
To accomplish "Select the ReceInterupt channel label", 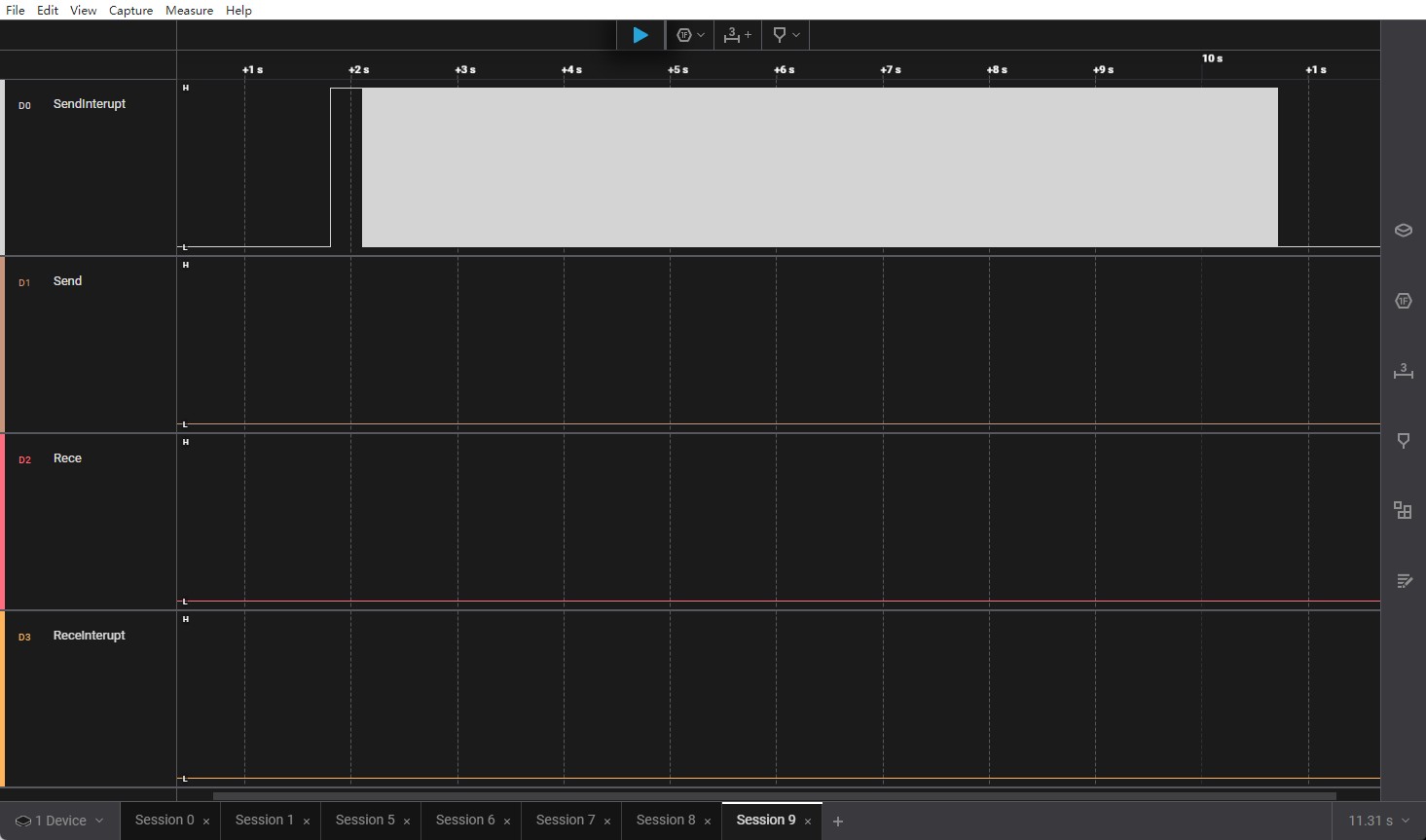I will (x=89, y=636).
